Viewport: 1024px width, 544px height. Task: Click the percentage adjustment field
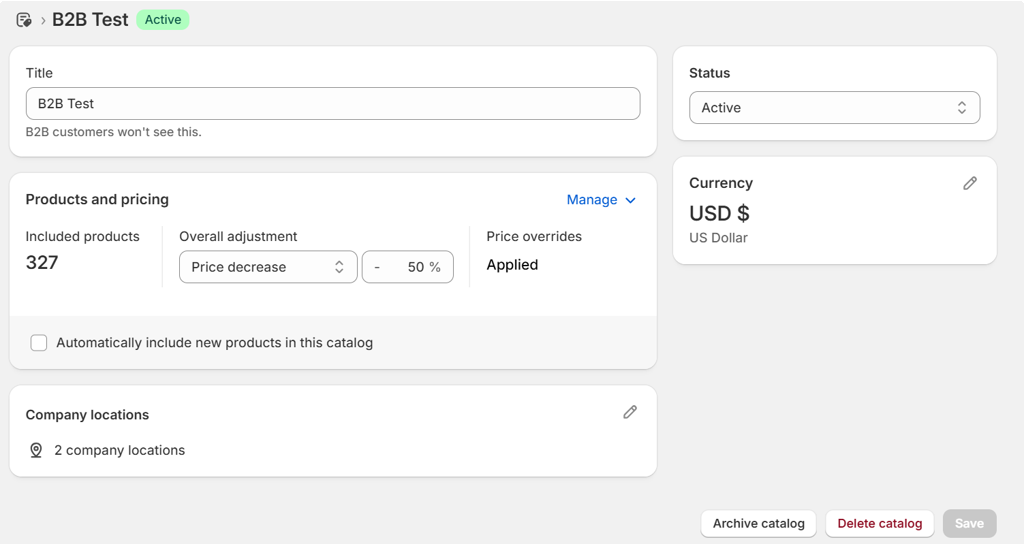click(408, 267)
